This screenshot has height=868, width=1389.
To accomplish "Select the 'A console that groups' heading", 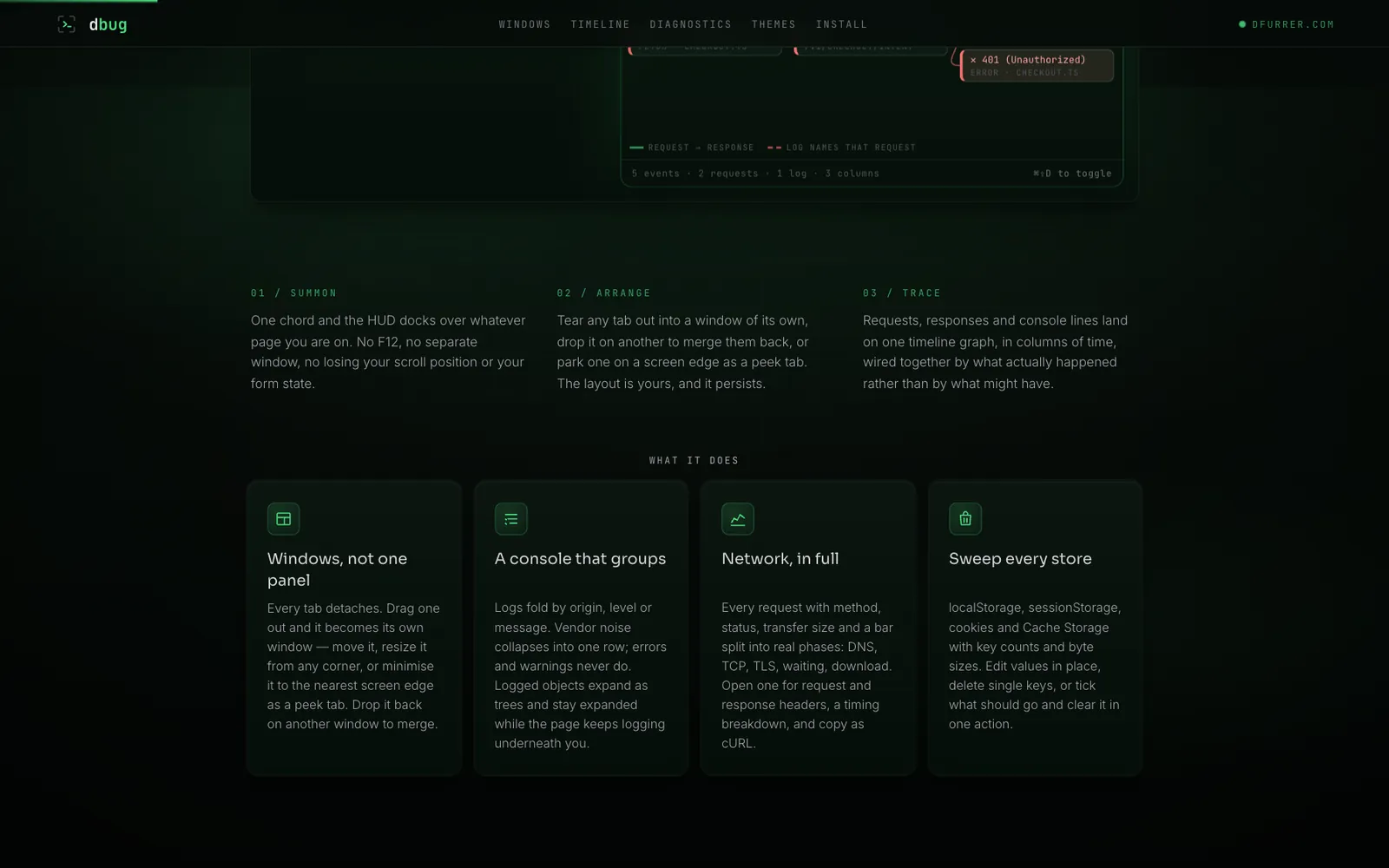I will point(580,559).
